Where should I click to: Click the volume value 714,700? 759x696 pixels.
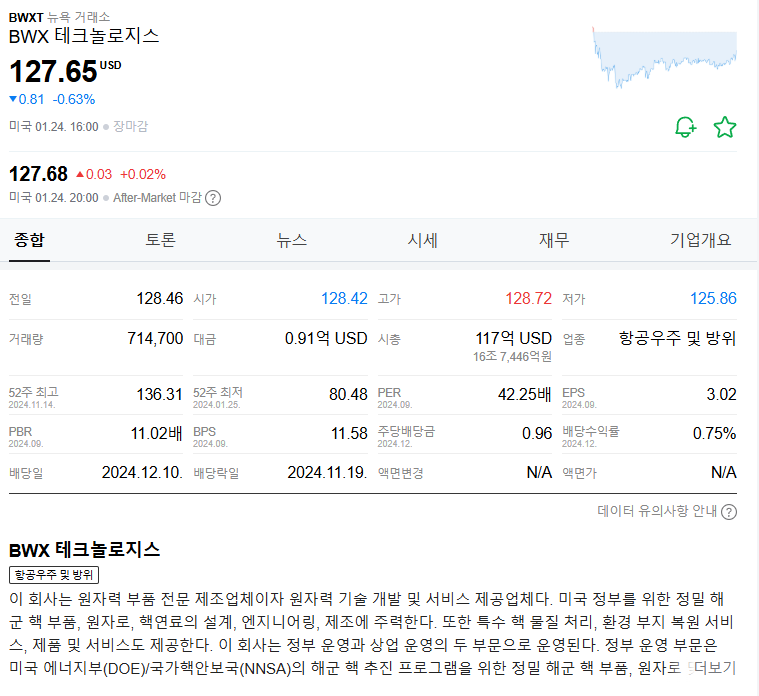(x=155, y=338)
